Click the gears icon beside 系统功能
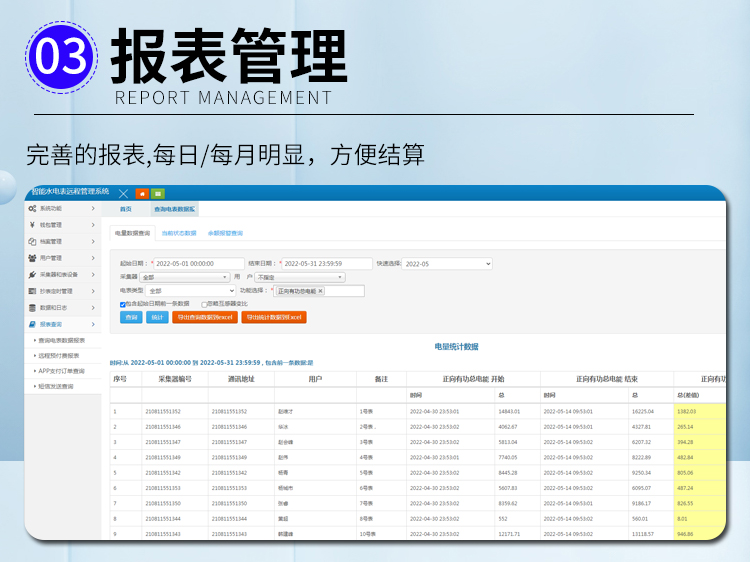 coord(32,209)
